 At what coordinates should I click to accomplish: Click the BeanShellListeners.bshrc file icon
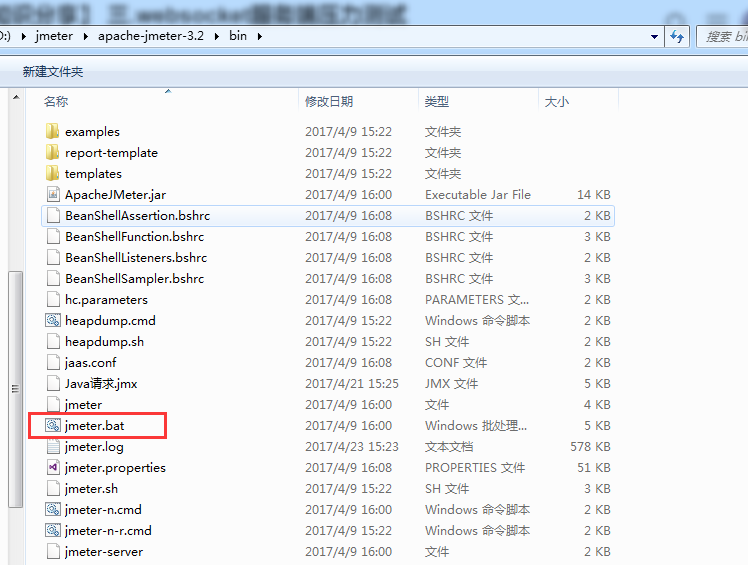tap(53, 257)
